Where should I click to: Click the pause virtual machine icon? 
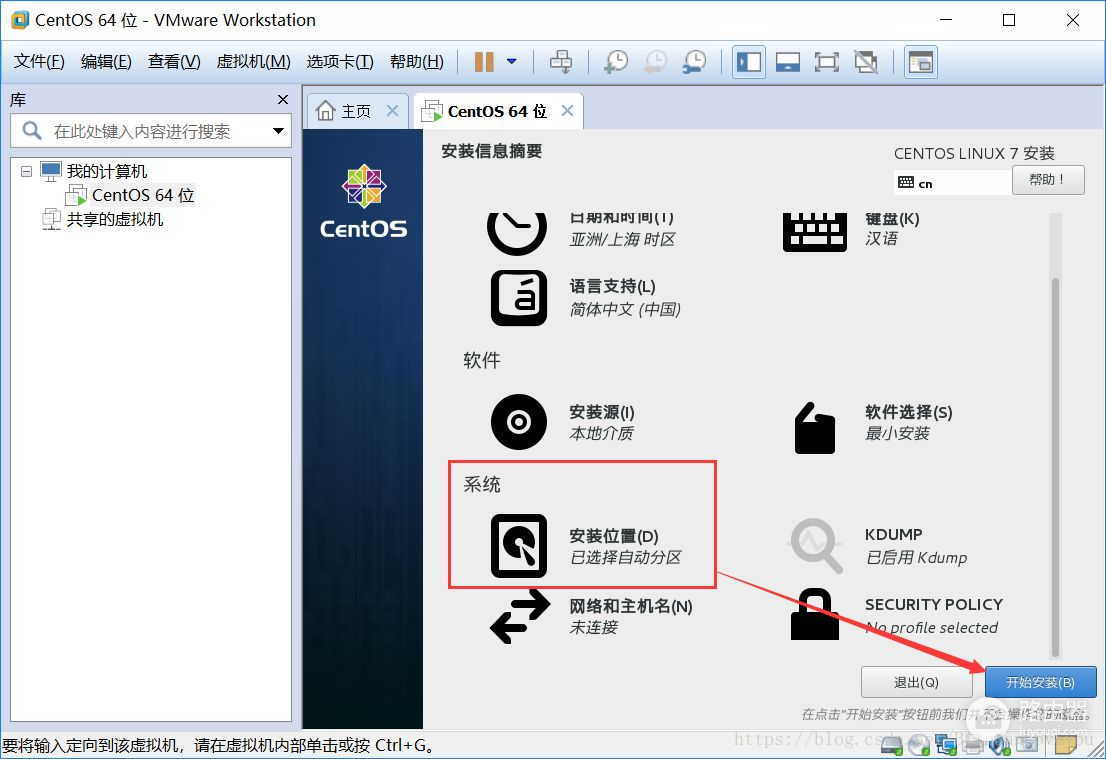click(484, 62)
